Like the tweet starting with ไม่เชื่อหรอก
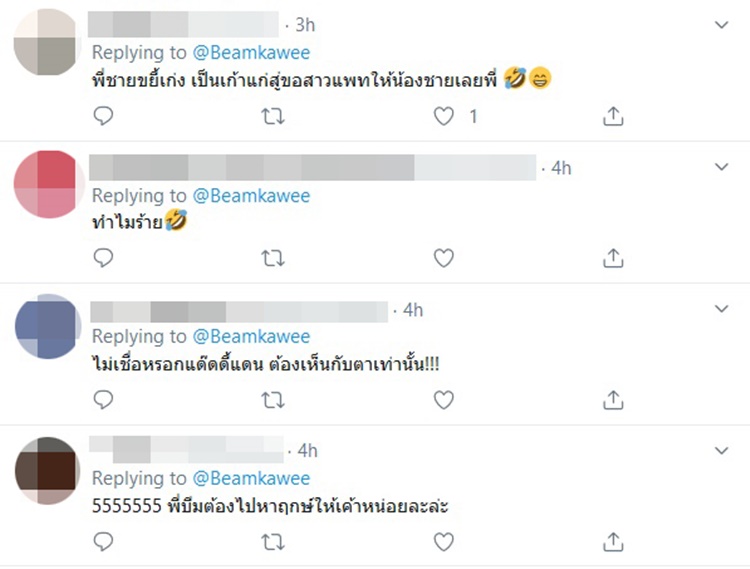 tap(444, 400)
